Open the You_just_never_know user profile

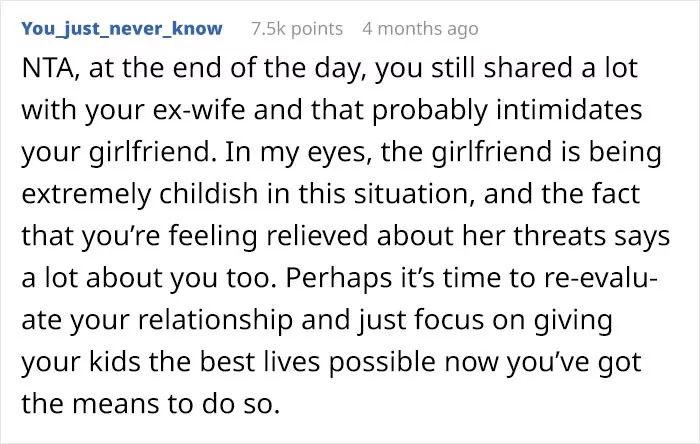click(x=122, y=29)
